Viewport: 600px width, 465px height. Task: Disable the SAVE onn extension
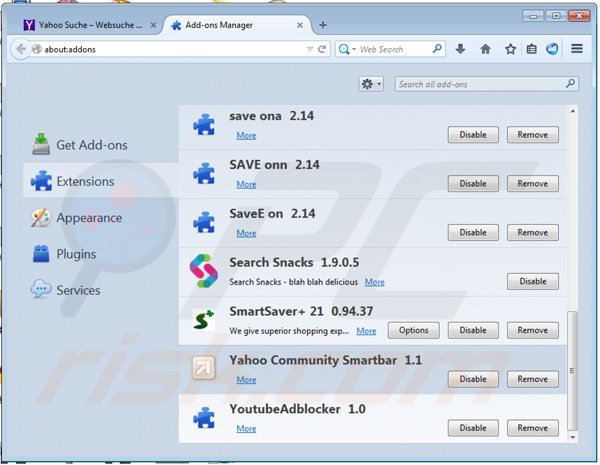click(473, 184)
